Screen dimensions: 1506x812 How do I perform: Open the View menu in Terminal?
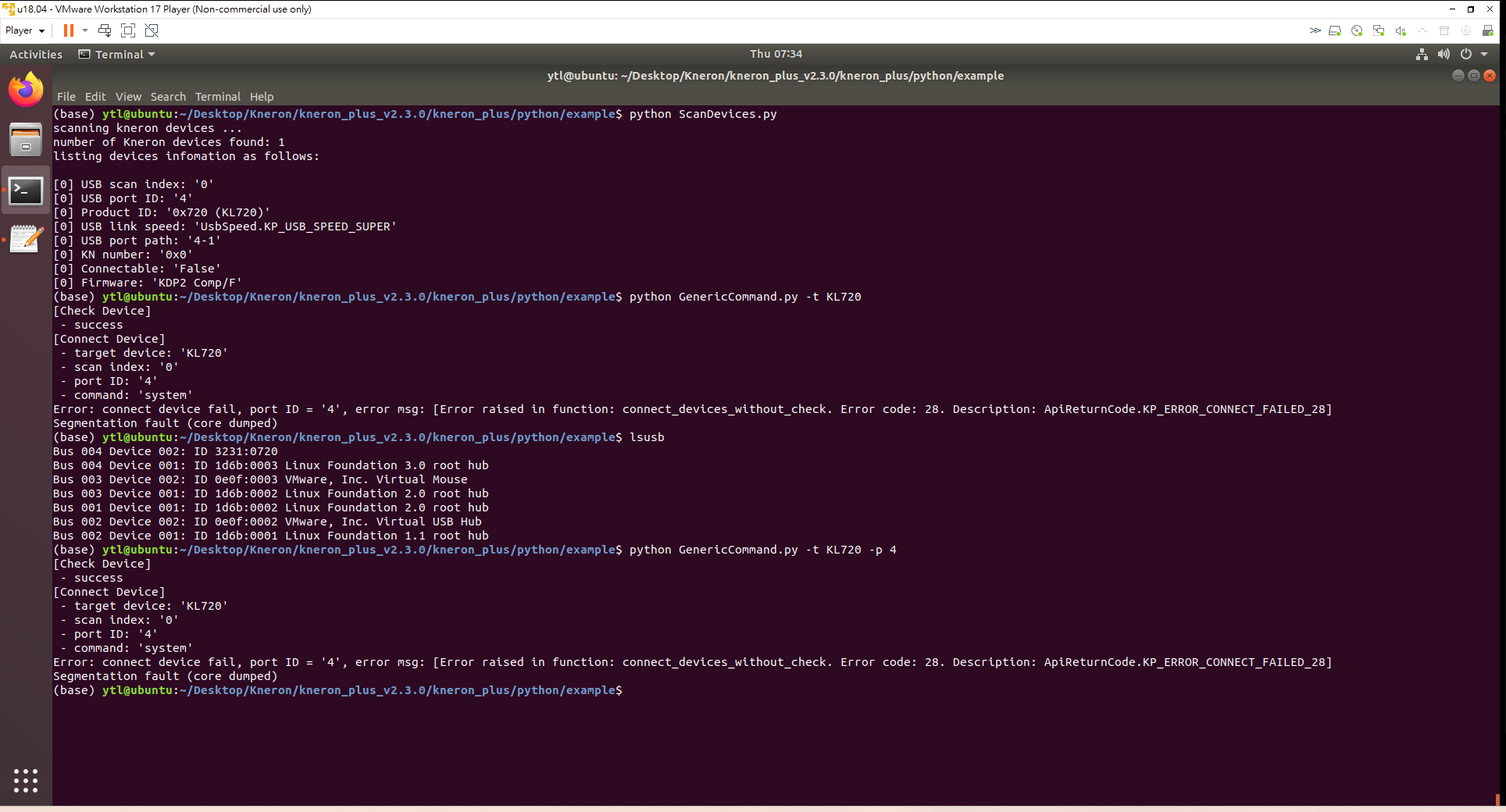(x=128, y=97)
